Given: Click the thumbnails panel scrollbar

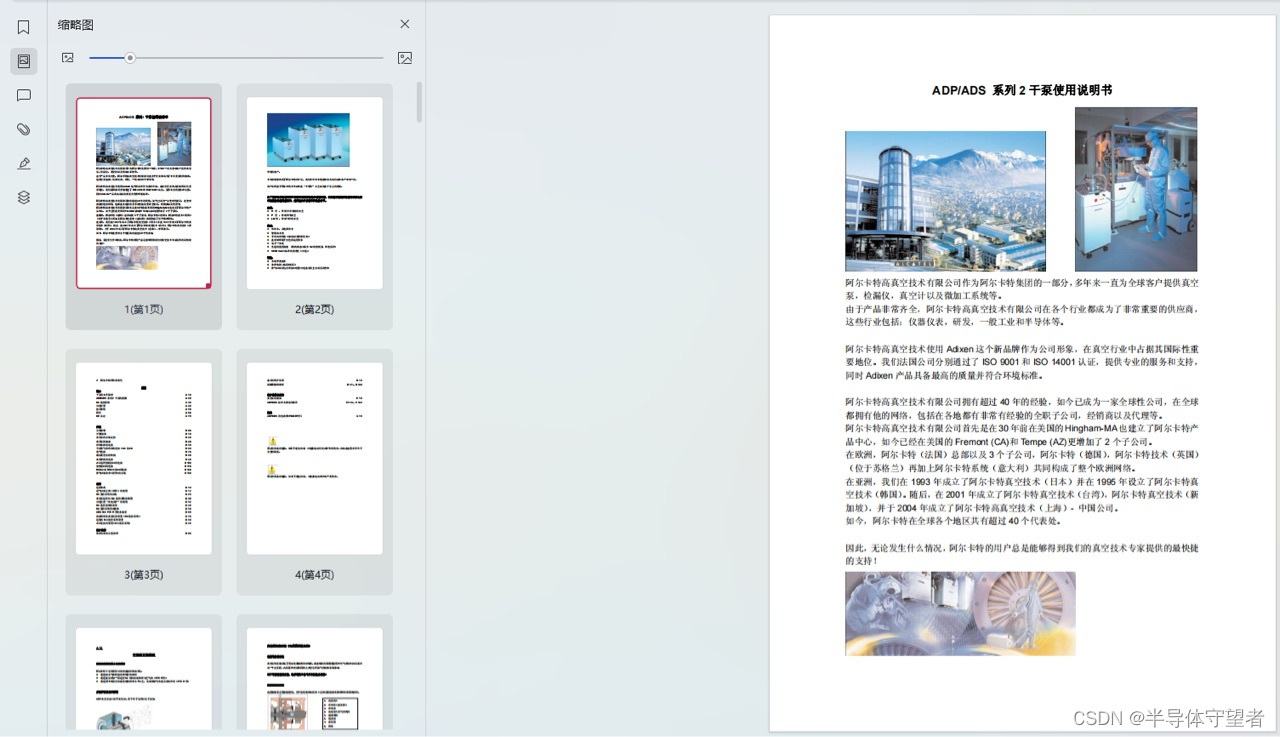Looking at the screenshot, I should [420, 102].
